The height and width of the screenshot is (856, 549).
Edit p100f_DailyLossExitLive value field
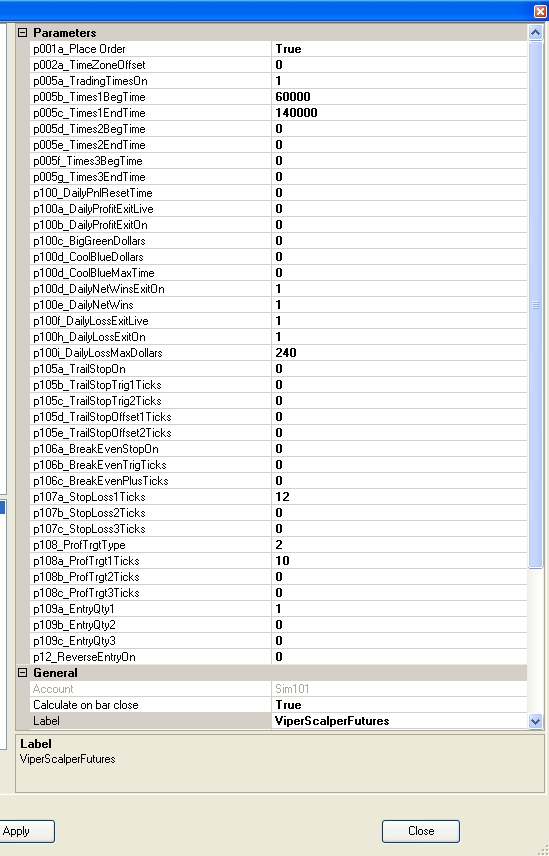[399, 321]
